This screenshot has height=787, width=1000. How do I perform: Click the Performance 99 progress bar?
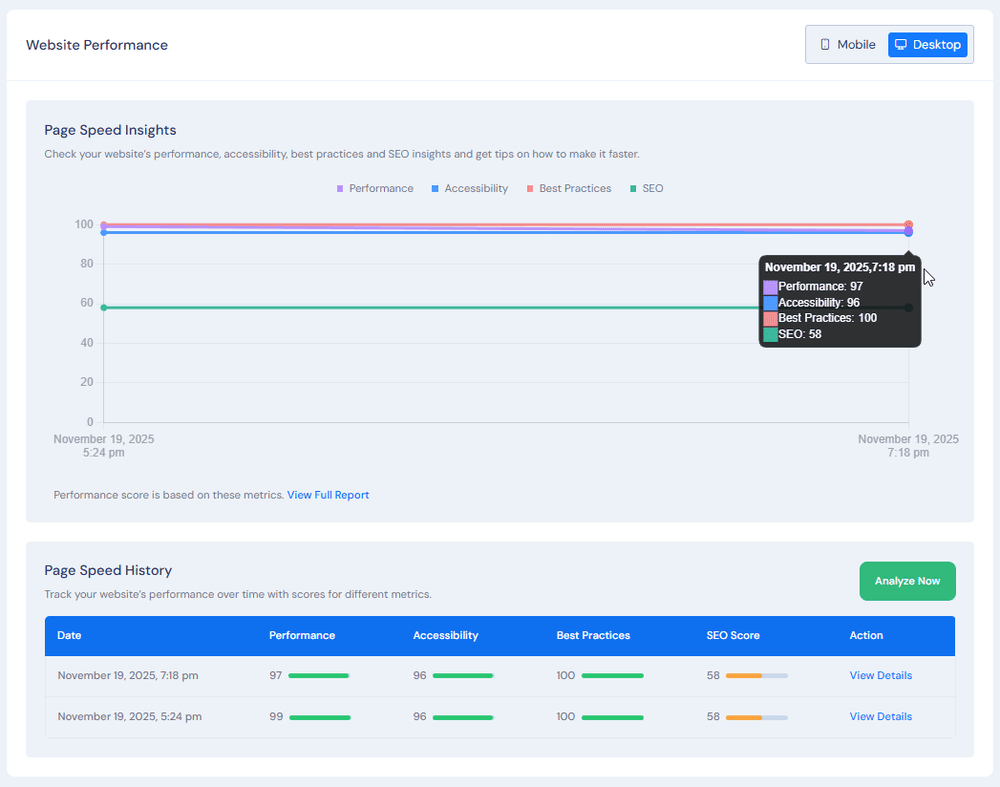(320, 717)
